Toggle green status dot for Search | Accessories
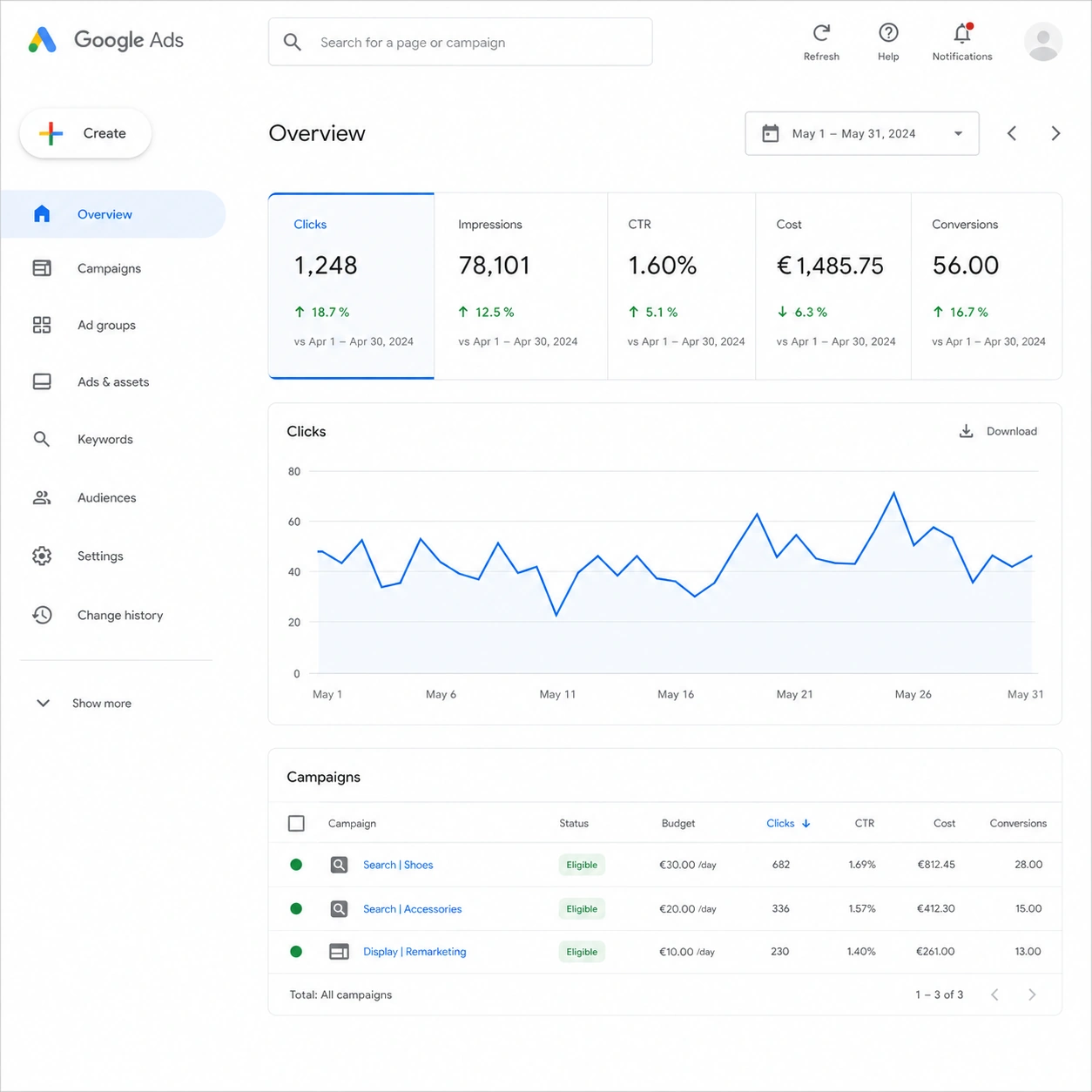The width and height of the screenshot is (1092, 1092). 296,908
